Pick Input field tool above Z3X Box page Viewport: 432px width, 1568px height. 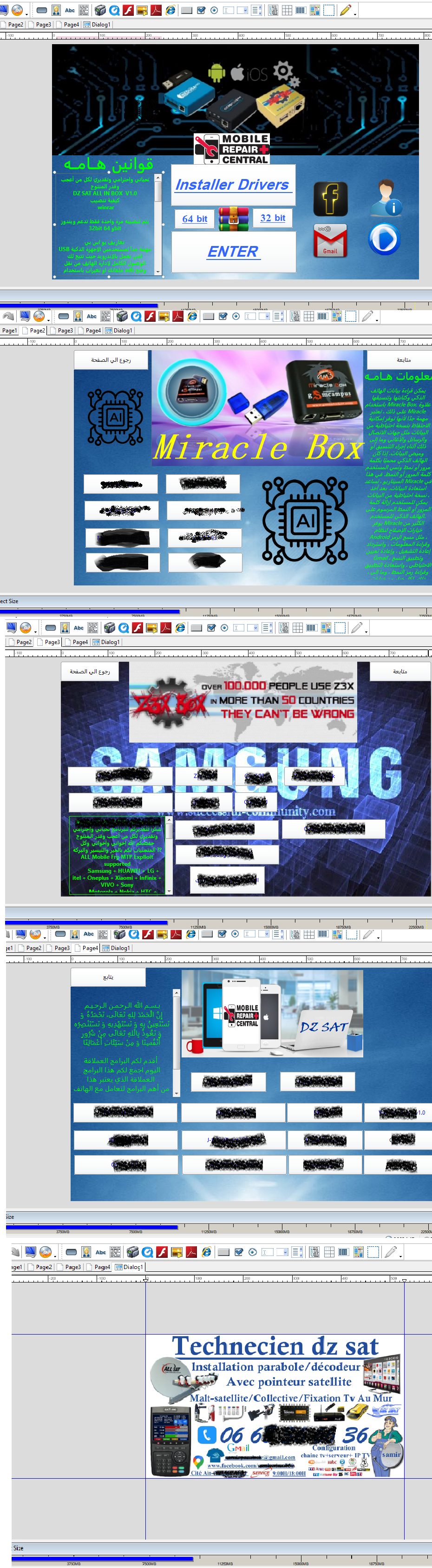tap(238, 628)
